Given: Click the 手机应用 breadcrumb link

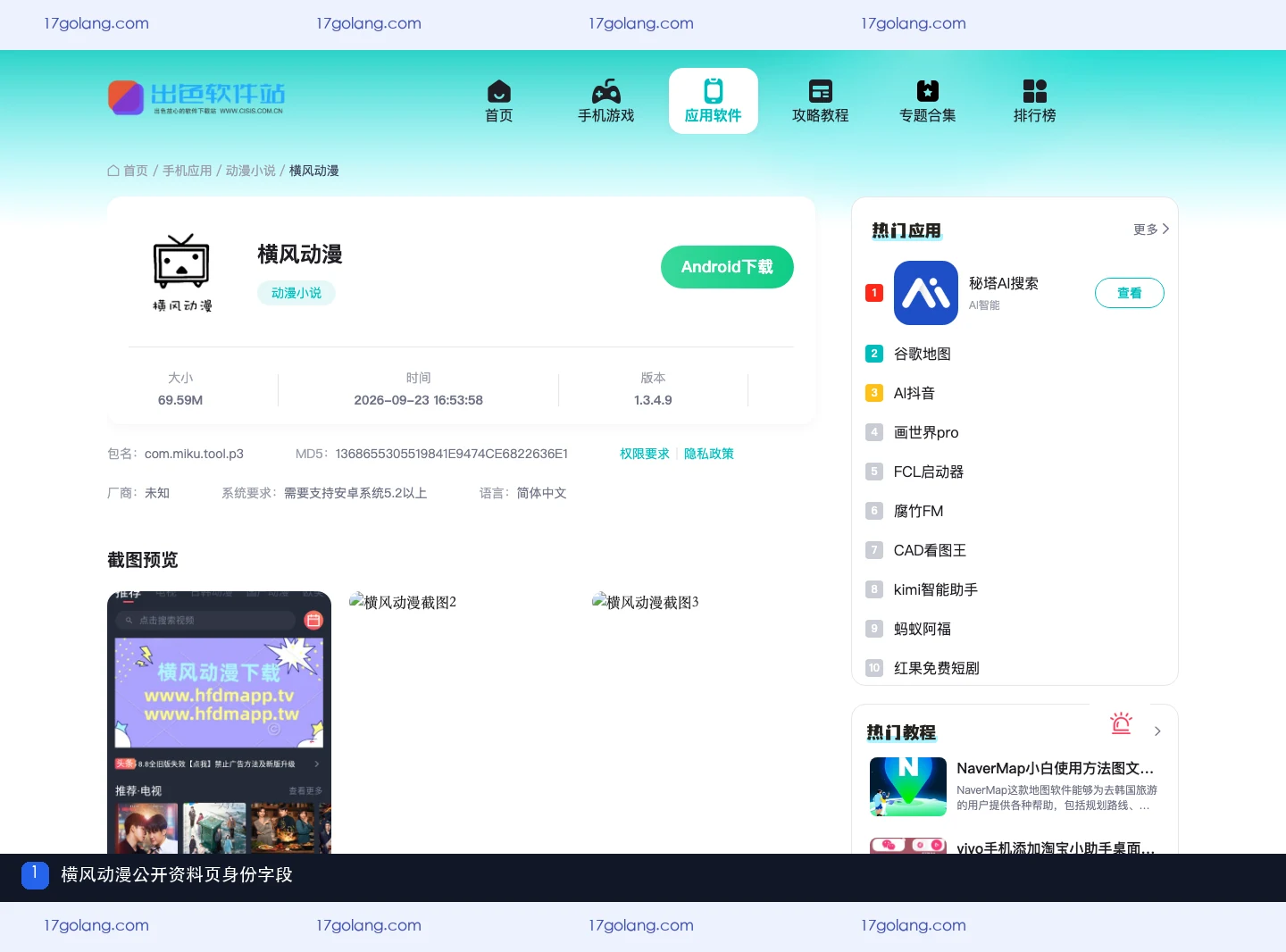Looking at the screenshot, I should (188, 171).
